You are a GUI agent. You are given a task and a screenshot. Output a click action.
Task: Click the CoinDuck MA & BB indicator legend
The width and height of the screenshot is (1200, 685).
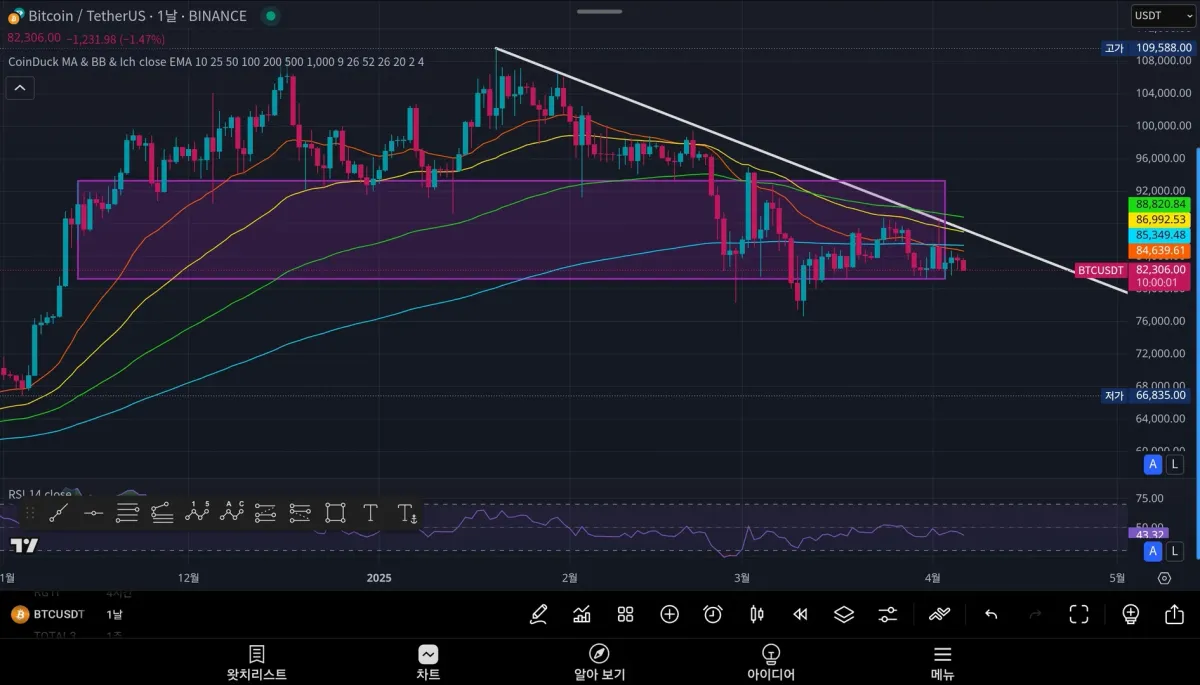[216, 61]
